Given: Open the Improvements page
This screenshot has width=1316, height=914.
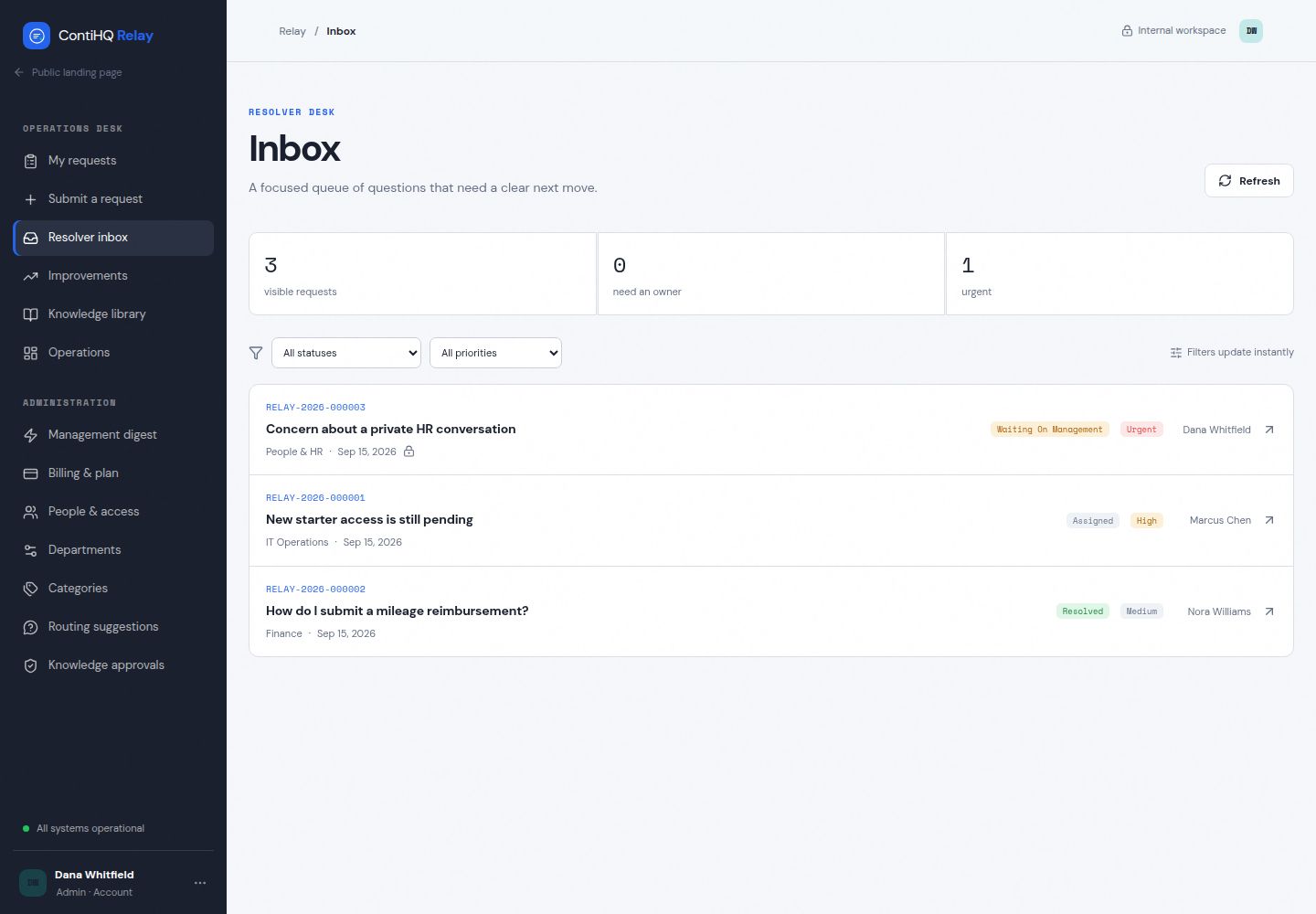Looking at the screenshot, I should (113, 276).
